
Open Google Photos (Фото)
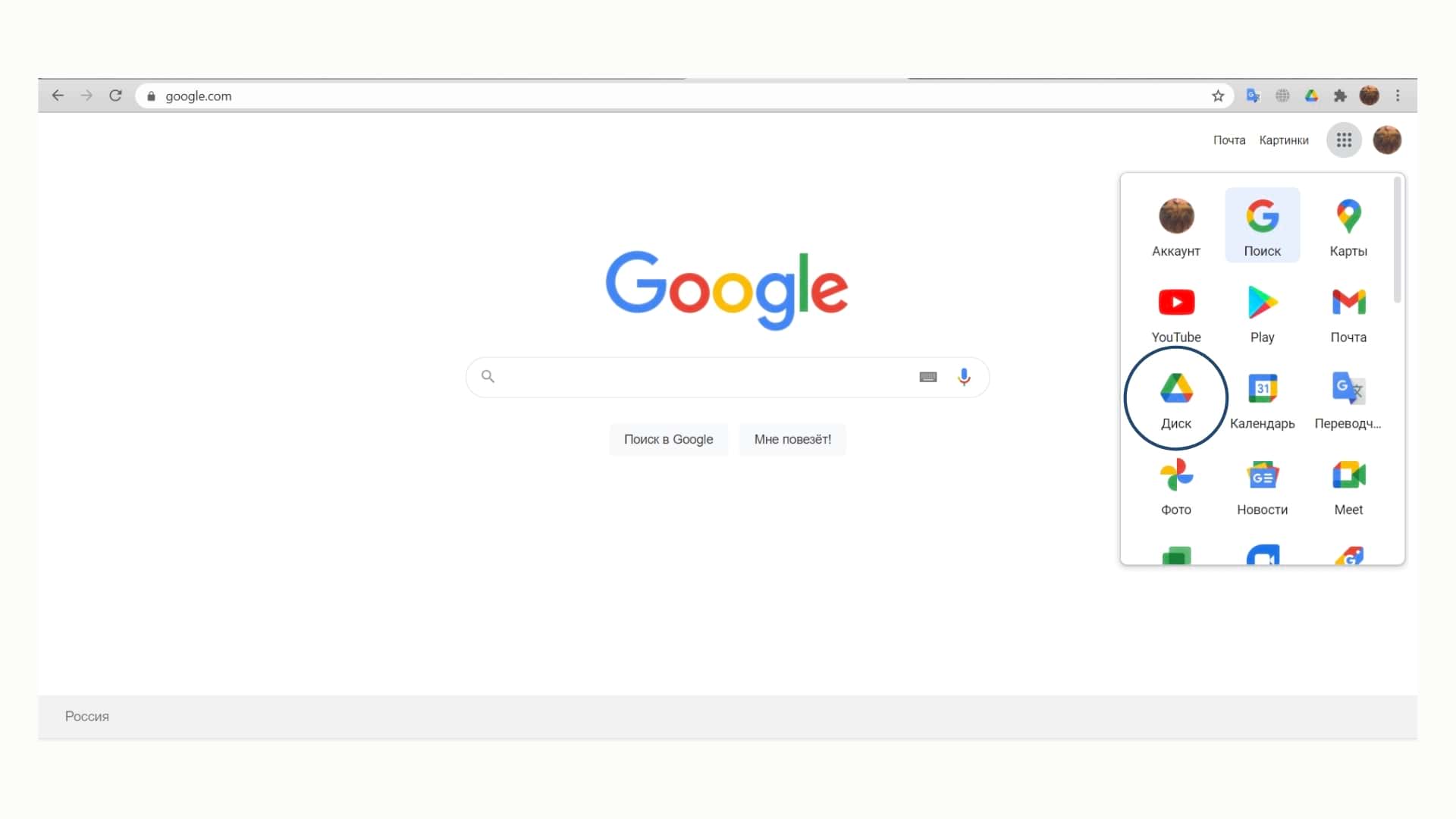pyautogui.click(x=1176, y=485)
